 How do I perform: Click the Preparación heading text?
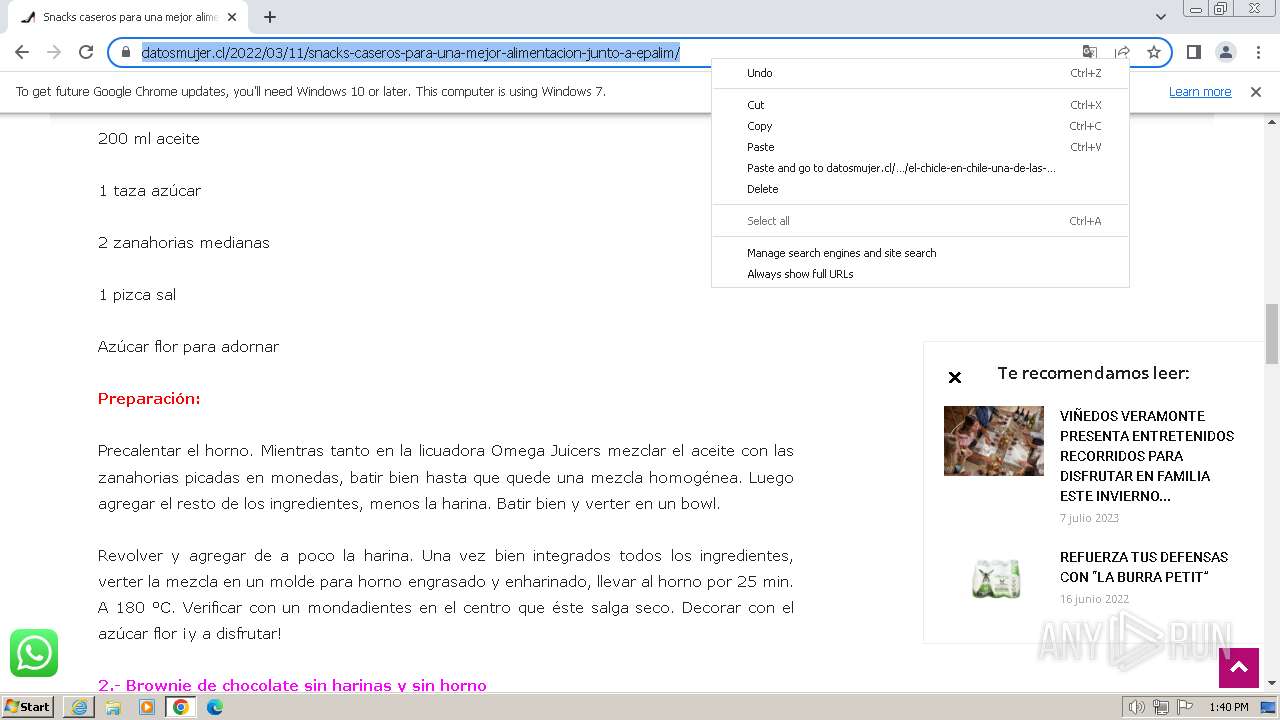(x=149, y=398)
